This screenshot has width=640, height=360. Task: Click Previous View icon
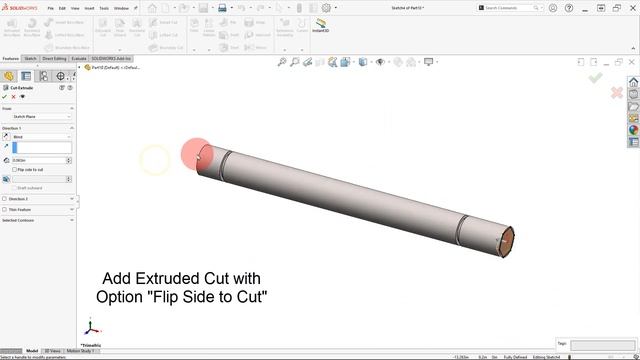pyautogui.click(x=307, y=62)
